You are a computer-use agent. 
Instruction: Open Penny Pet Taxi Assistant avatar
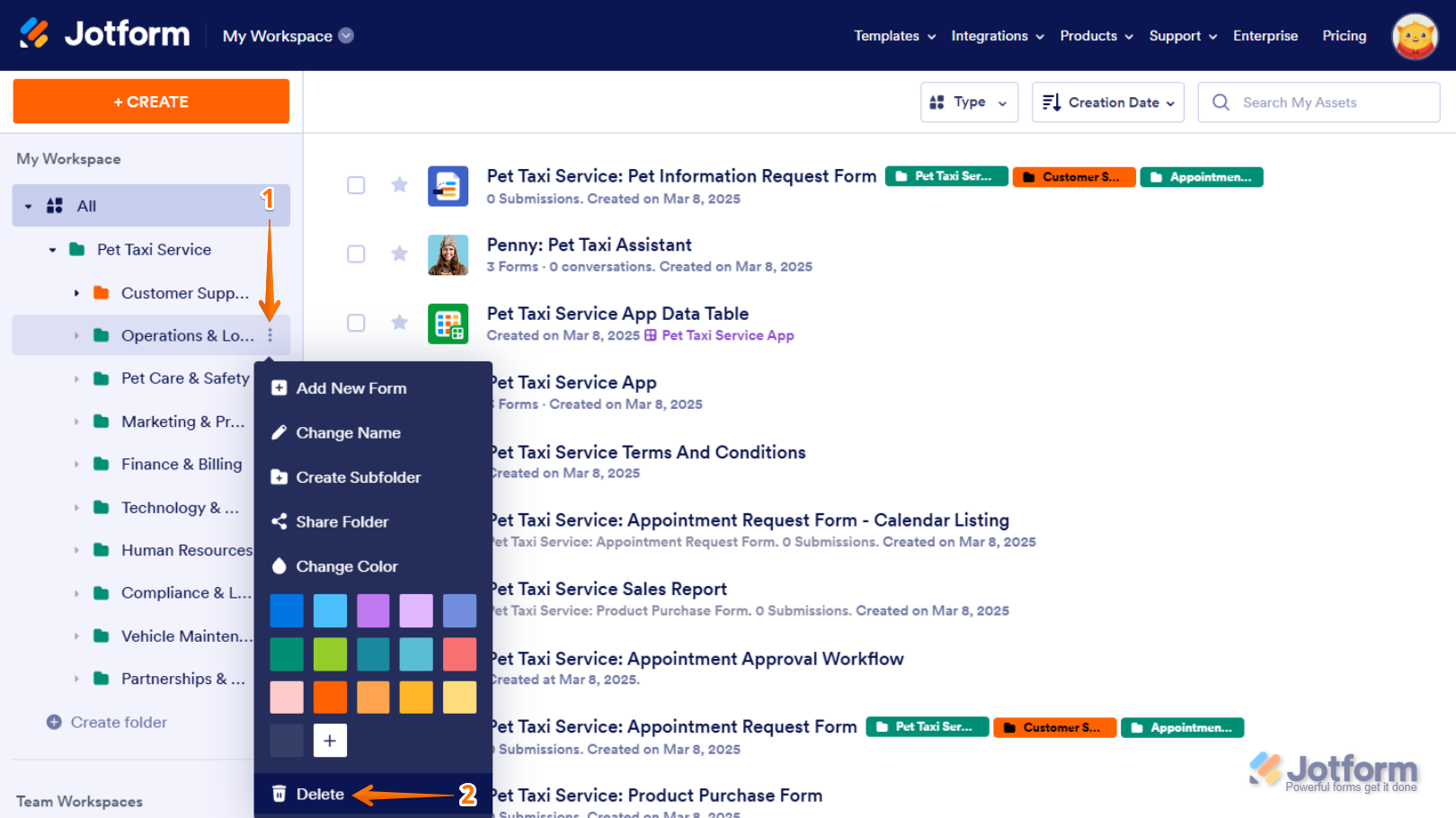click(x=448, y=254)
